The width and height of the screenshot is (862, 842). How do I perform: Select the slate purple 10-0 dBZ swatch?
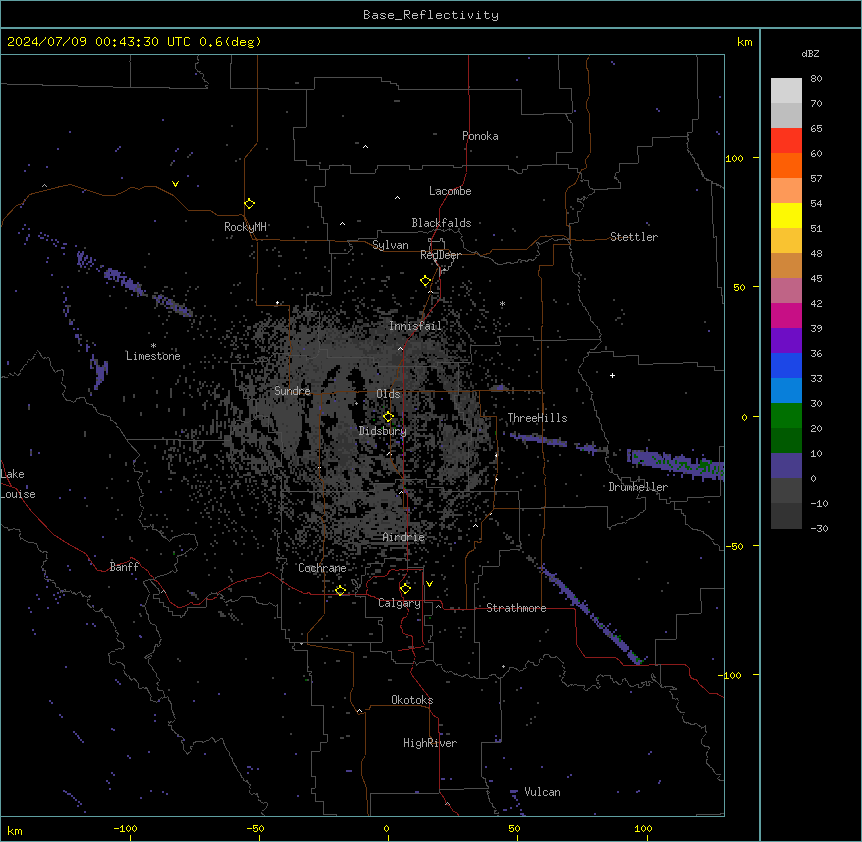(x=786, y=466)
